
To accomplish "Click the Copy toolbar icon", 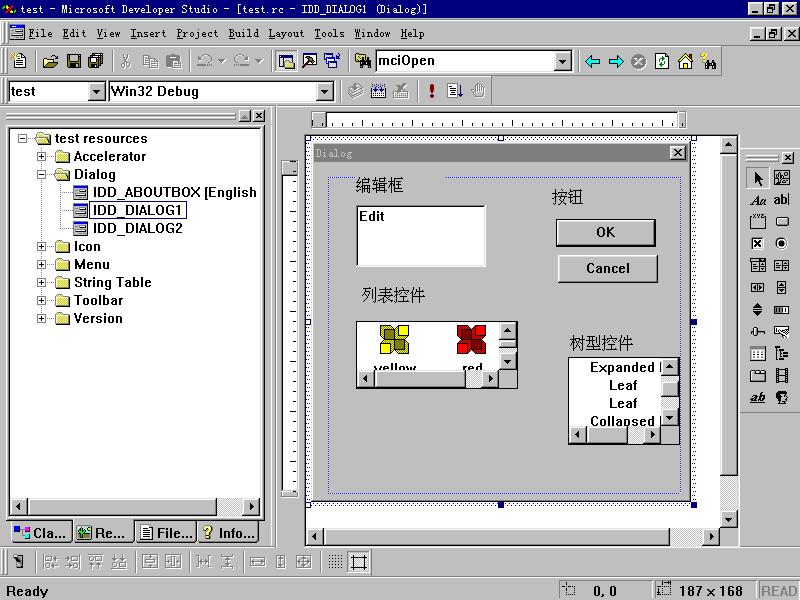I will 151,61.
